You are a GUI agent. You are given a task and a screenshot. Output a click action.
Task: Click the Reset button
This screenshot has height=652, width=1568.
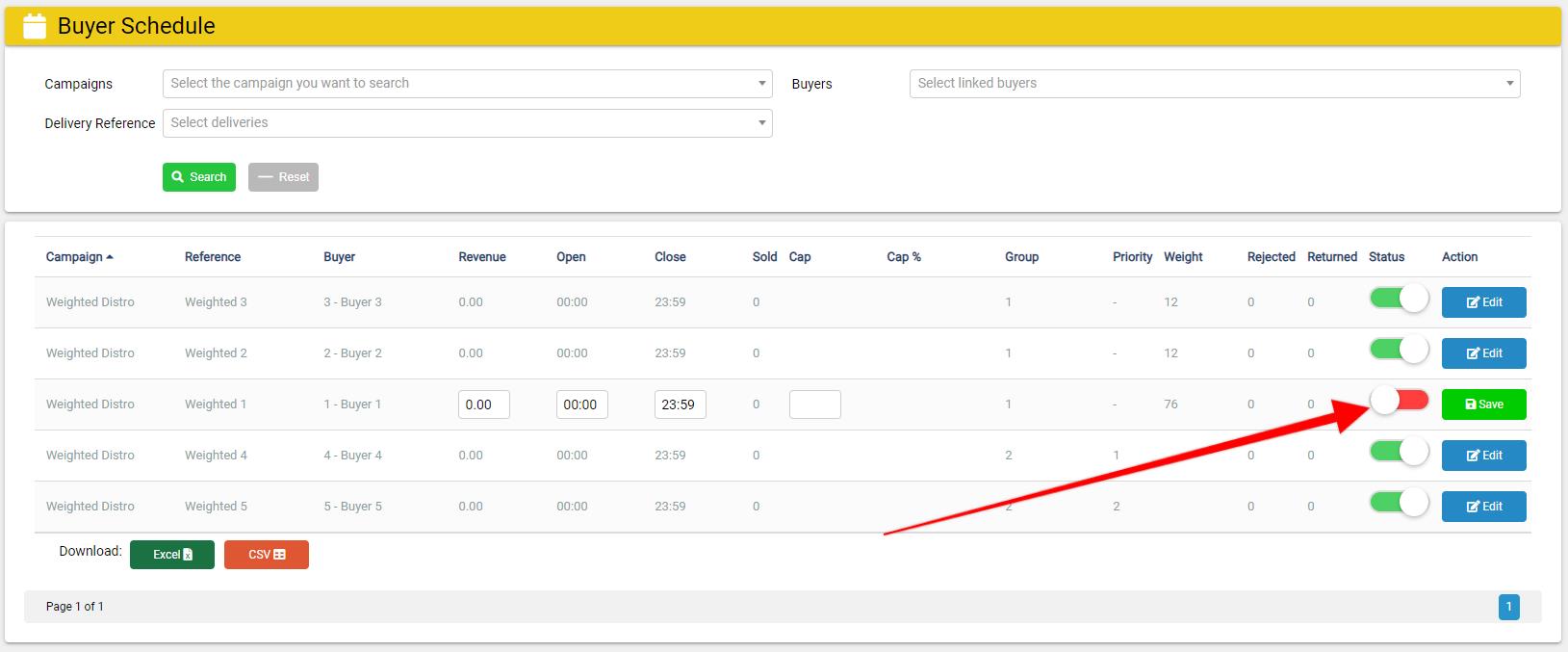[x=283, y=177]
